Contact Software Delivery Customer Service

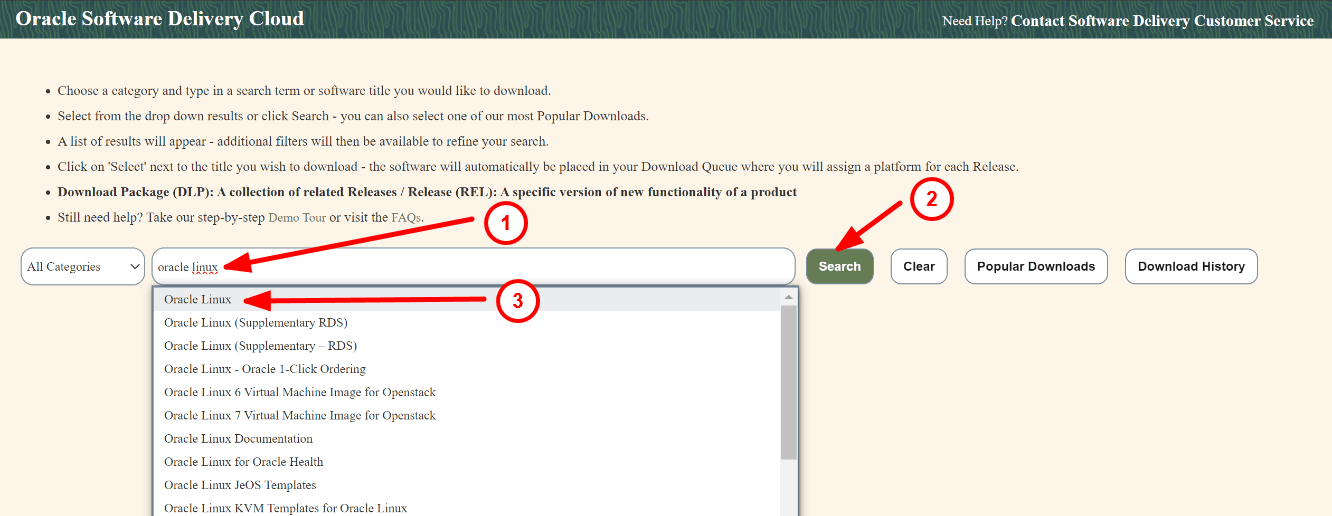1162,20
